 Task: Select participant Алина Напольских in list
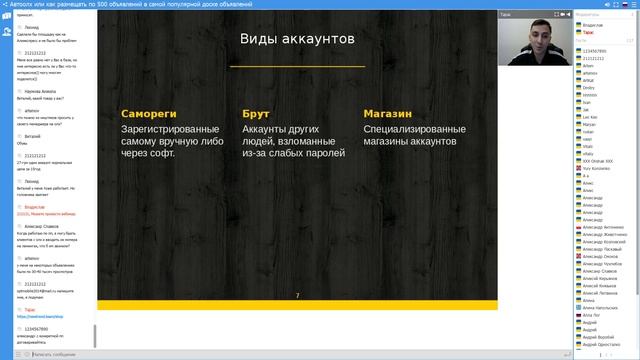[x=600, y=308]
